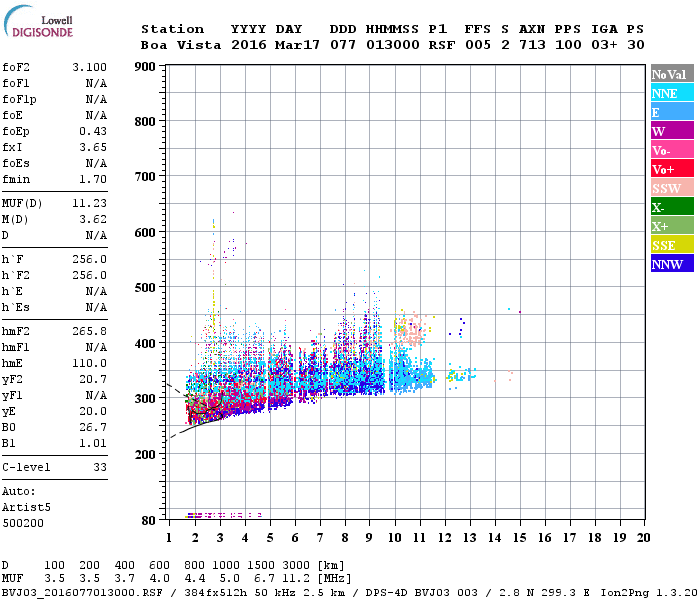700x600 pixels.
Task: Click the Artist5 auto-scaling label
Action: point(26,508)
